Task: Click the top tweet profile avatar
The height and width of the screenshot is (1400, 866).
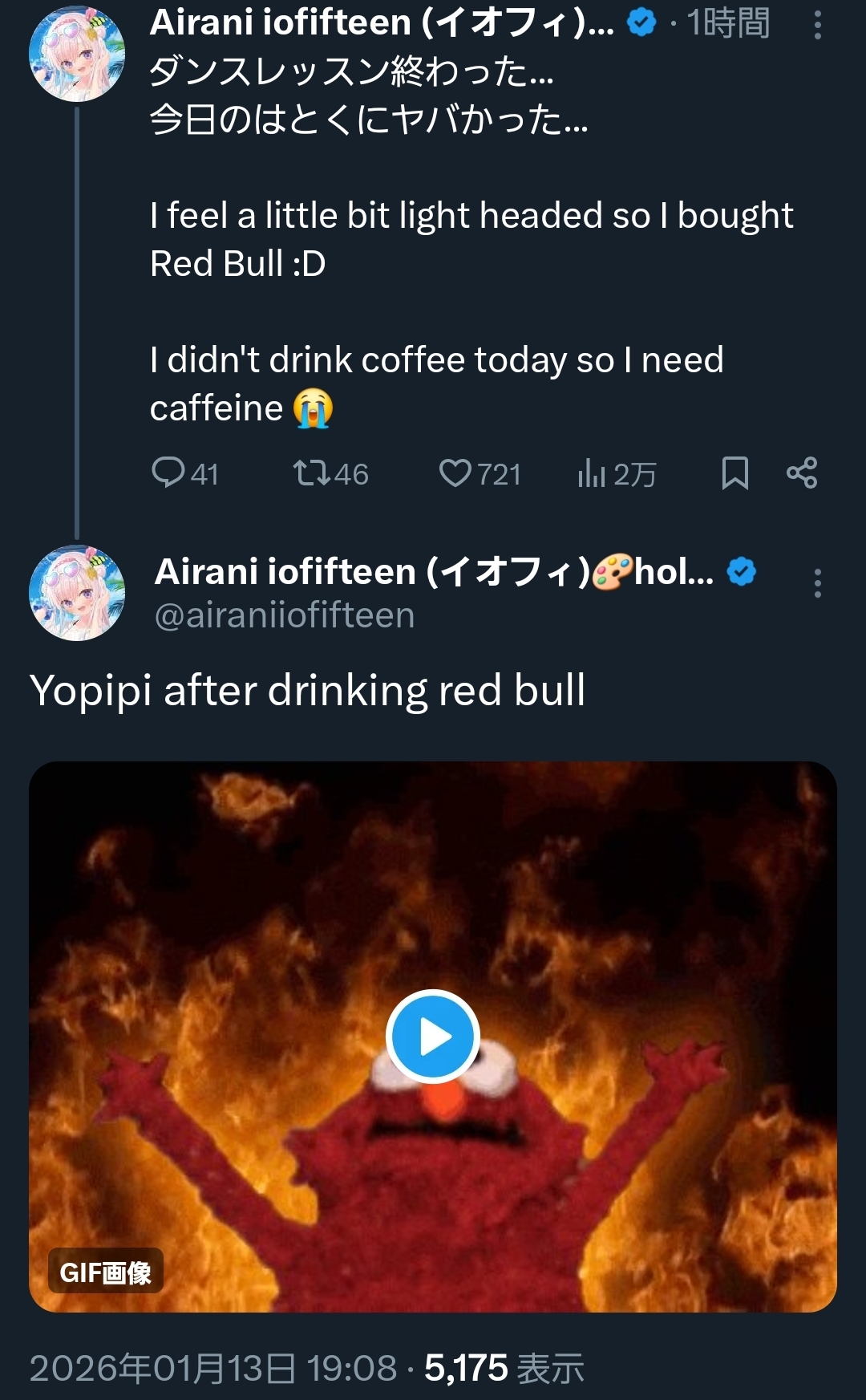Action: [x=77, y=54]
